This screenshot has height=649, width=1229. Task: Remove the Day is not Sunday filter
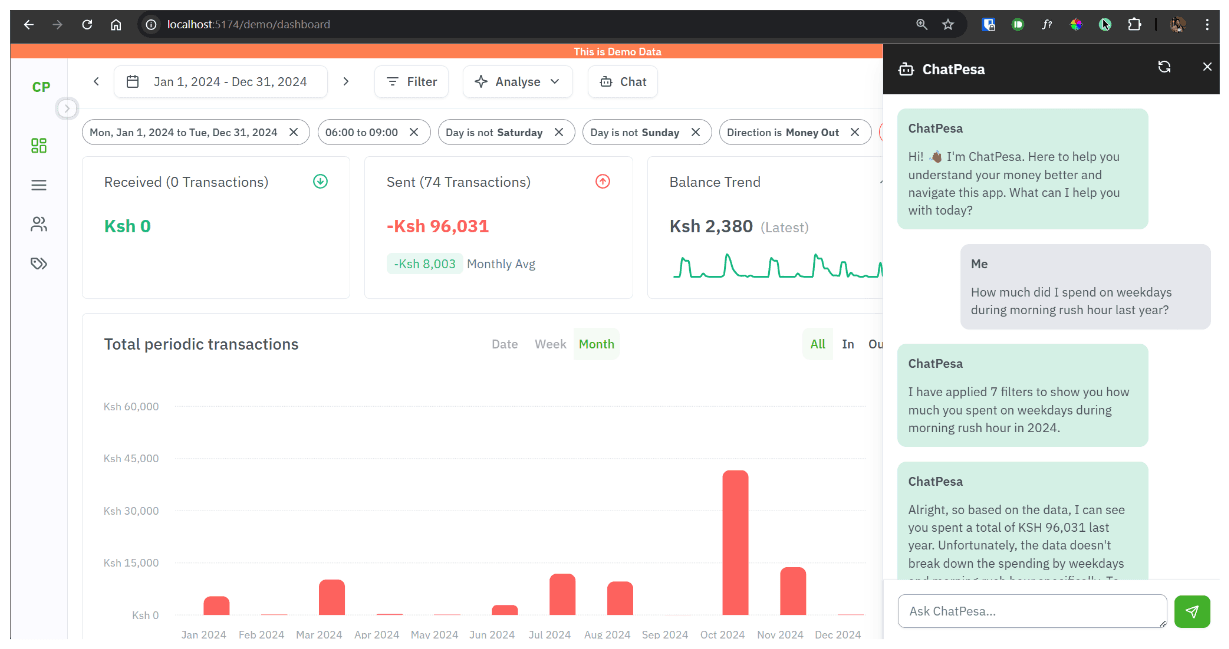(695, 132)
